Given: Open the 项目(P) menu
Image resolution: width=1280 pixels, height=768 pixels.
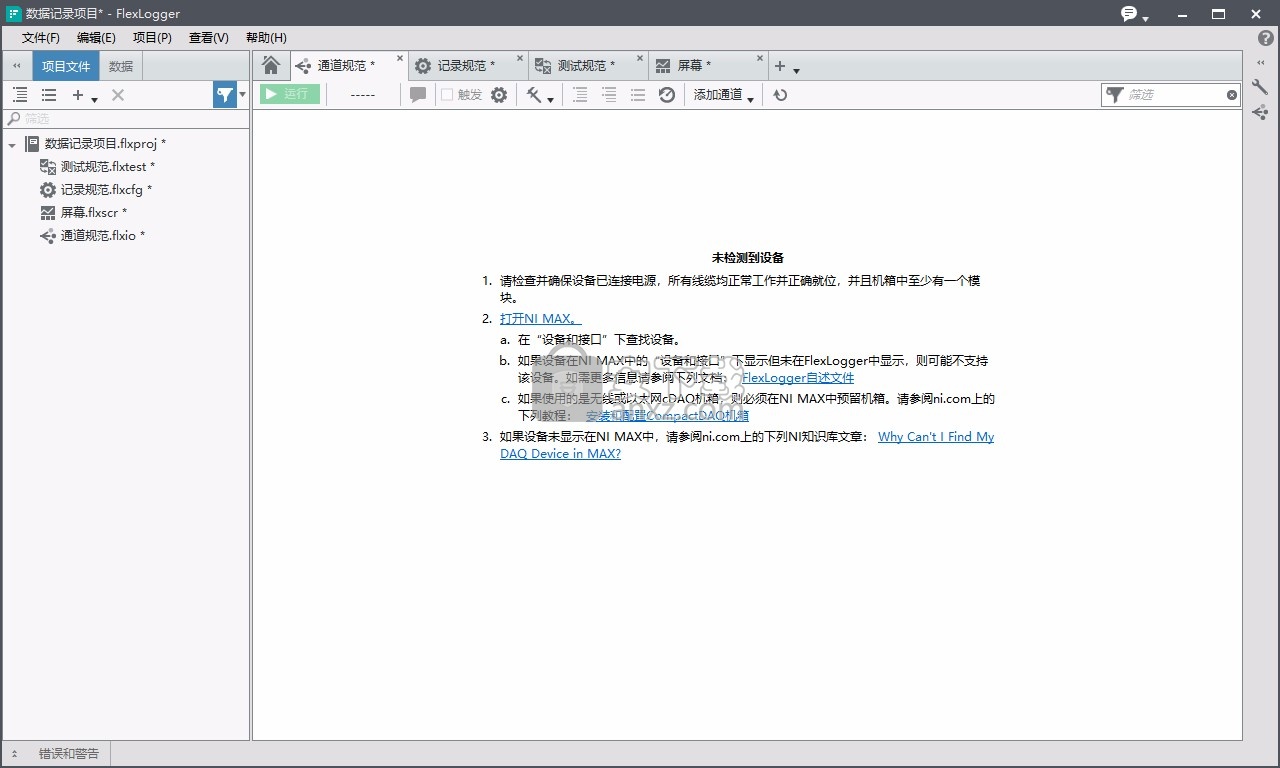Looking at the screenshot, I should tap(152, 38).
